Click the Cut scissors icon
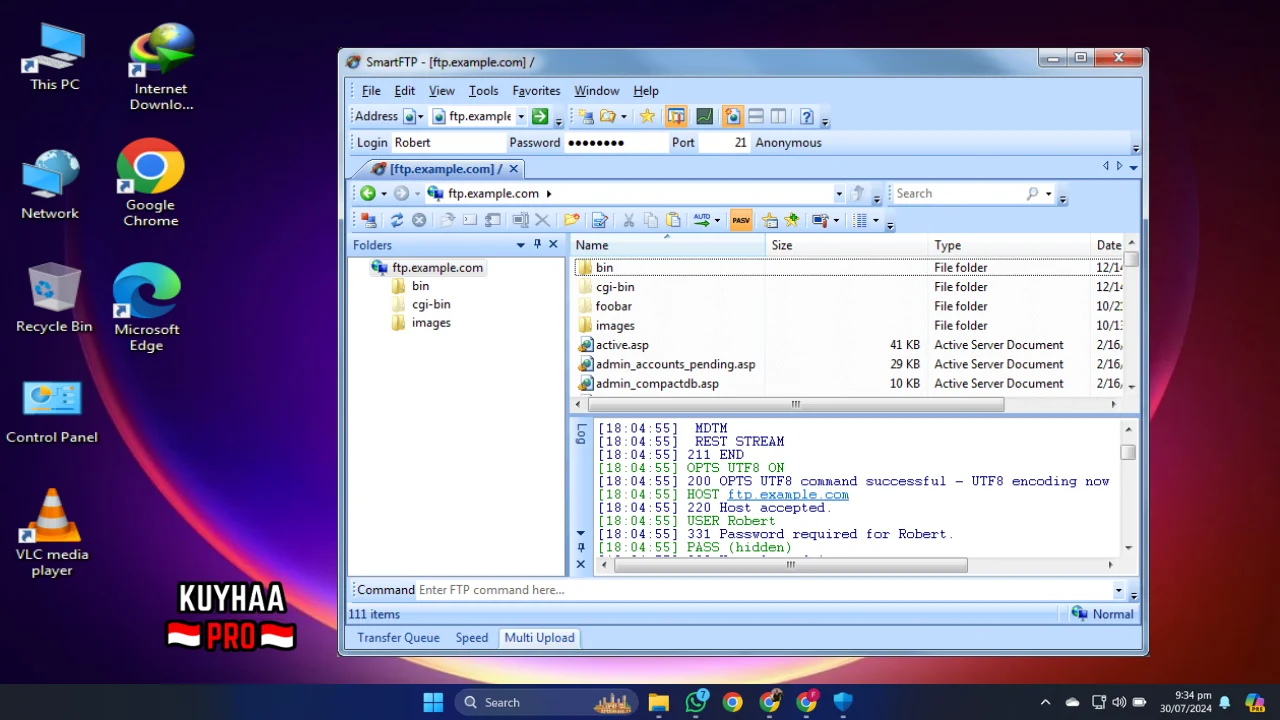Image resolution: width=1280 pixels, height=720 pixels. pos(629,220)
